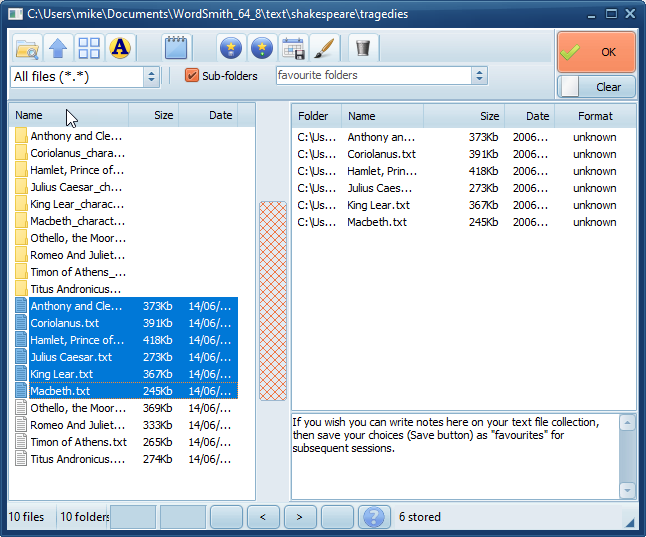Sort the left file list by Size column
This screenshot has width=646, height=537.
(155, 116)
